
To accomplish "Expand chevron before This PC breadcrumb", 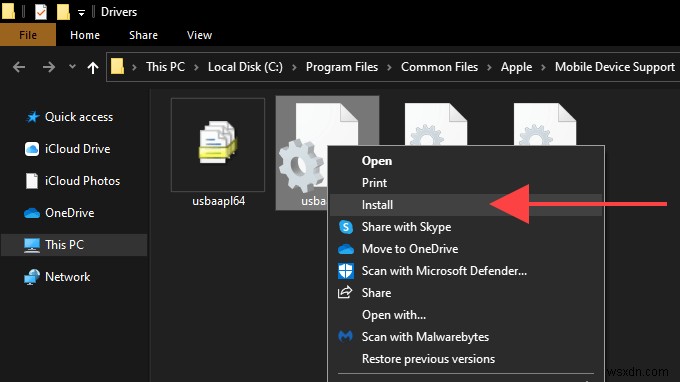I will [134, 67].
